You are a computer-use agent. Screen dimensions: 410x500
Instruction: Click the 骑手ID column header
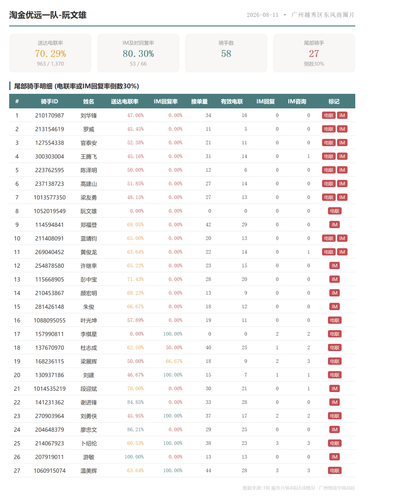tap(50, 101)
